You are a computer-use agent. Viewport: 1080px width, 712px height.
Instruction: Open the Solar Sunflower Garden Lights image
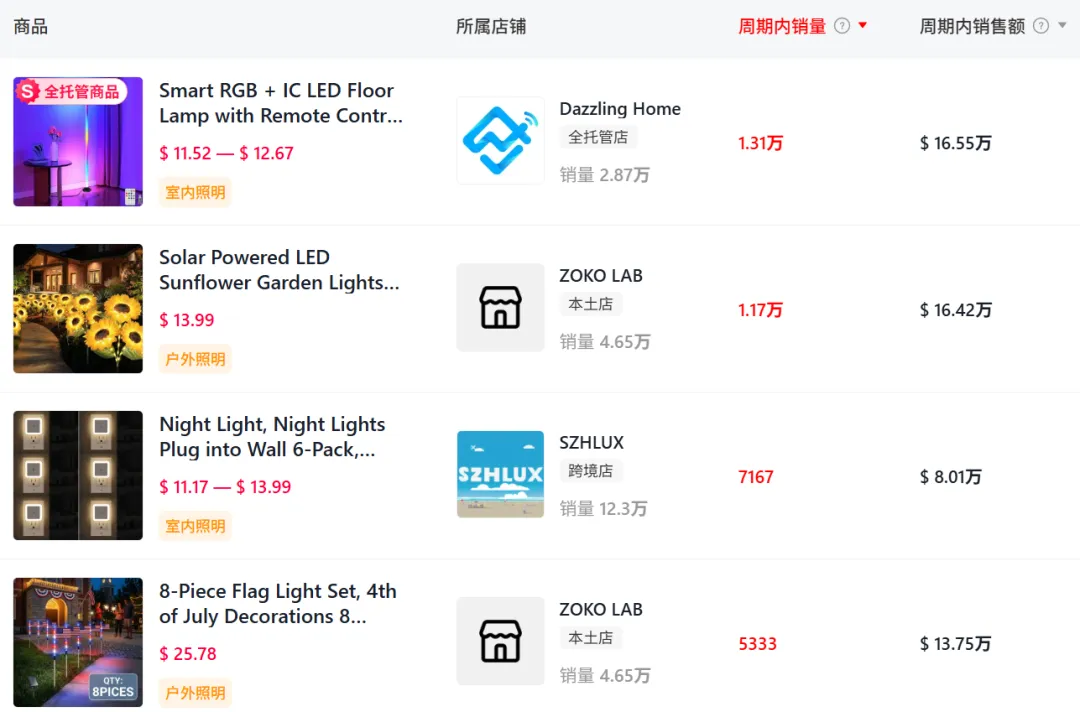point(78,308)
